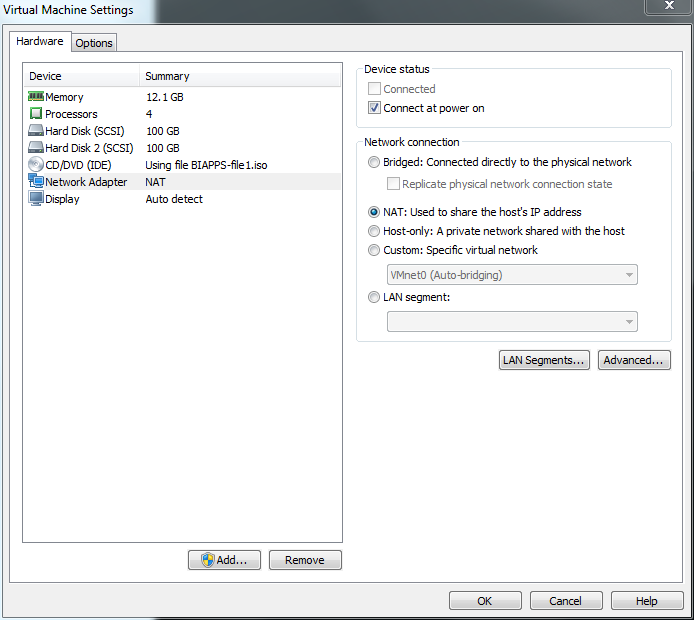Click the 'Auto detect' display summary
The image size is (694, 620).
174,199
